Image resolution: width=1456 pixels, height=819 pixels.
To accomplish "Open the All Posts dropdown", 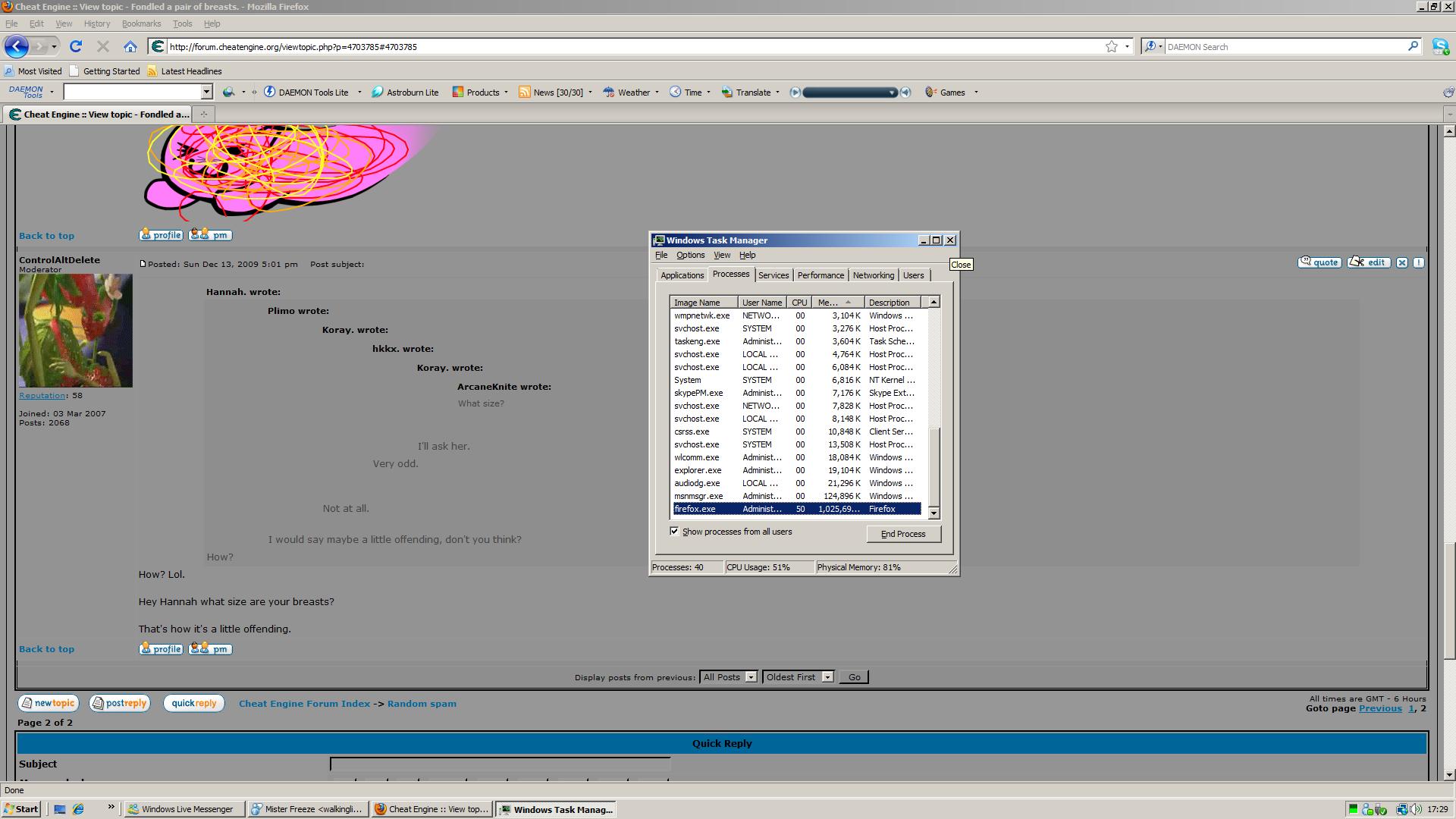I will click(729, 677).
